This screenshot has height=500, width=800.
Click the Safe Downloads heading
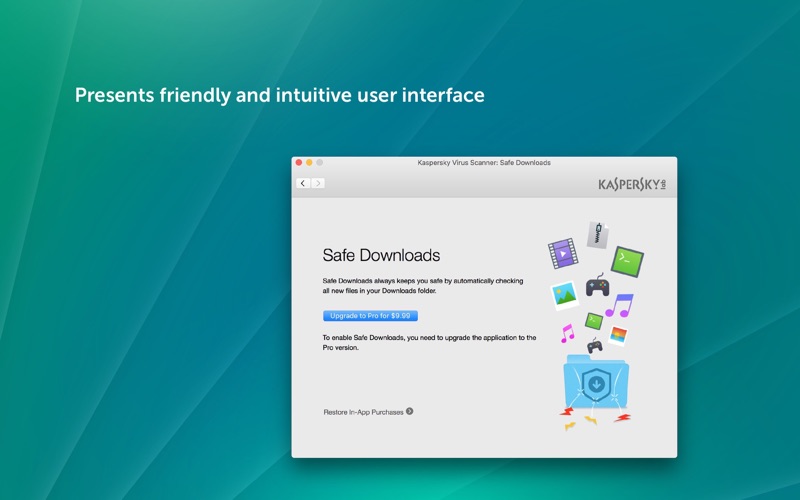click(x=381, y=255)
